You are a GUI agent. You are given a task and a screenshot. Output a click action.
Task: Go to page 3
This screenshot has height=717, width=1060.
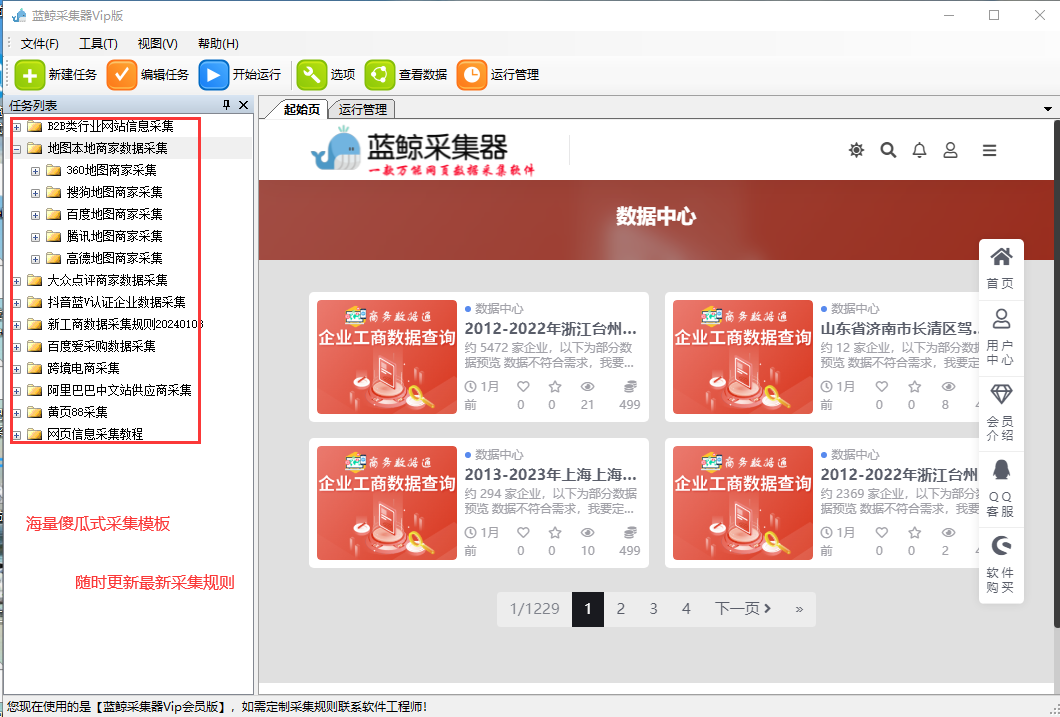click(x=653, y=609)
